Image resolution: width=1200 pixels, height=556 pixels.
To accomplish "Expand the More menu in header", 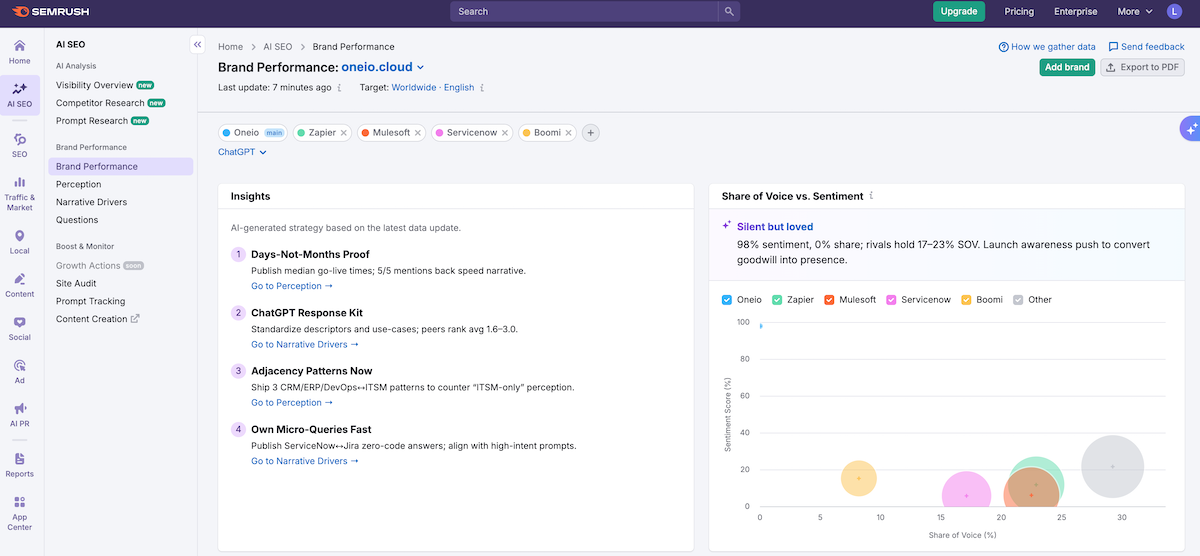I will 1133,11.
